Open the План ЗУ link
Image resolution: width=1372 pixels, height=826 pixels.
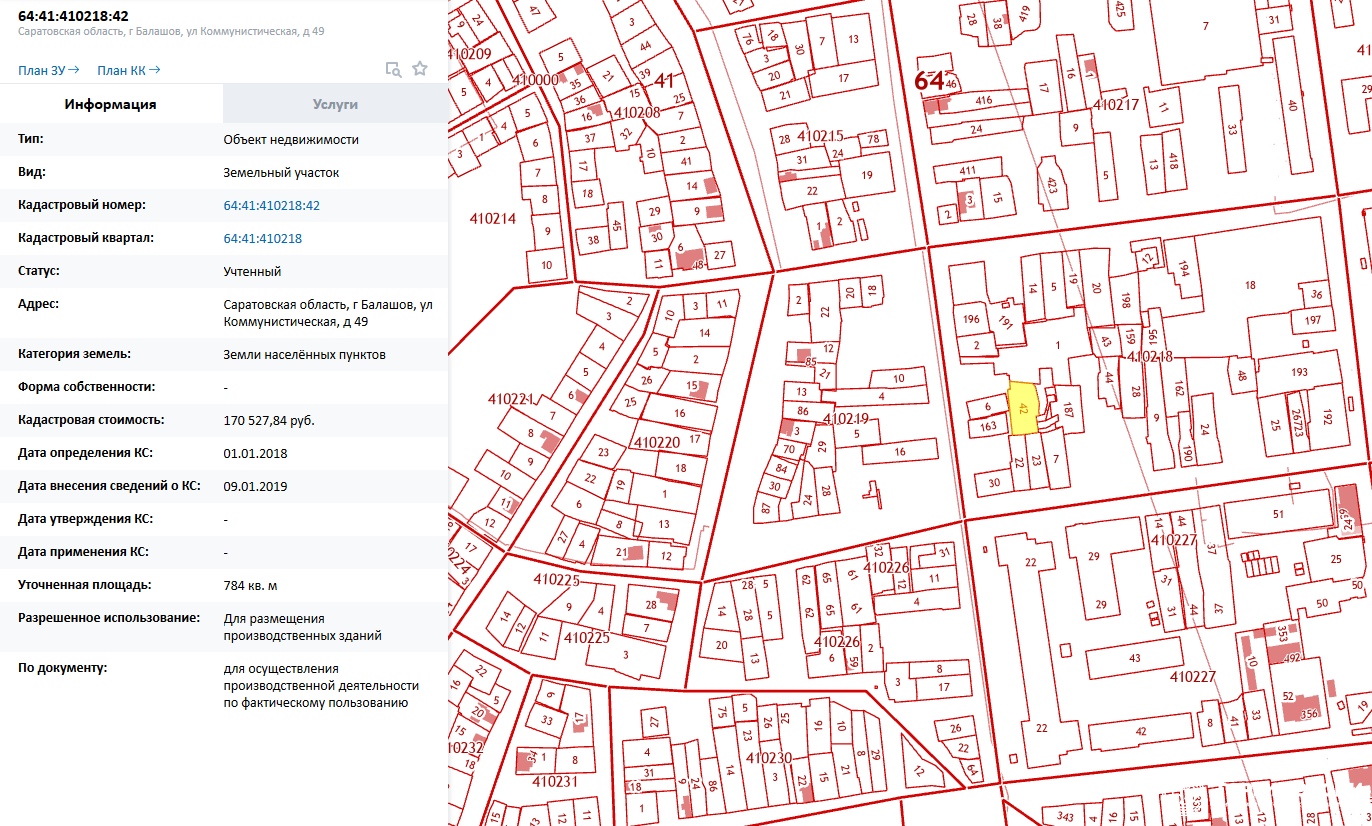tap(48, 70)
